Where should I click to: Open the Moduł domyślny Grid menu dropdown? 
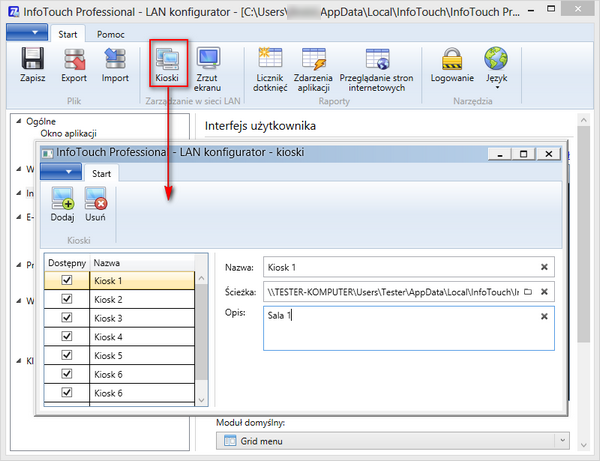click(x=393, y=441)
